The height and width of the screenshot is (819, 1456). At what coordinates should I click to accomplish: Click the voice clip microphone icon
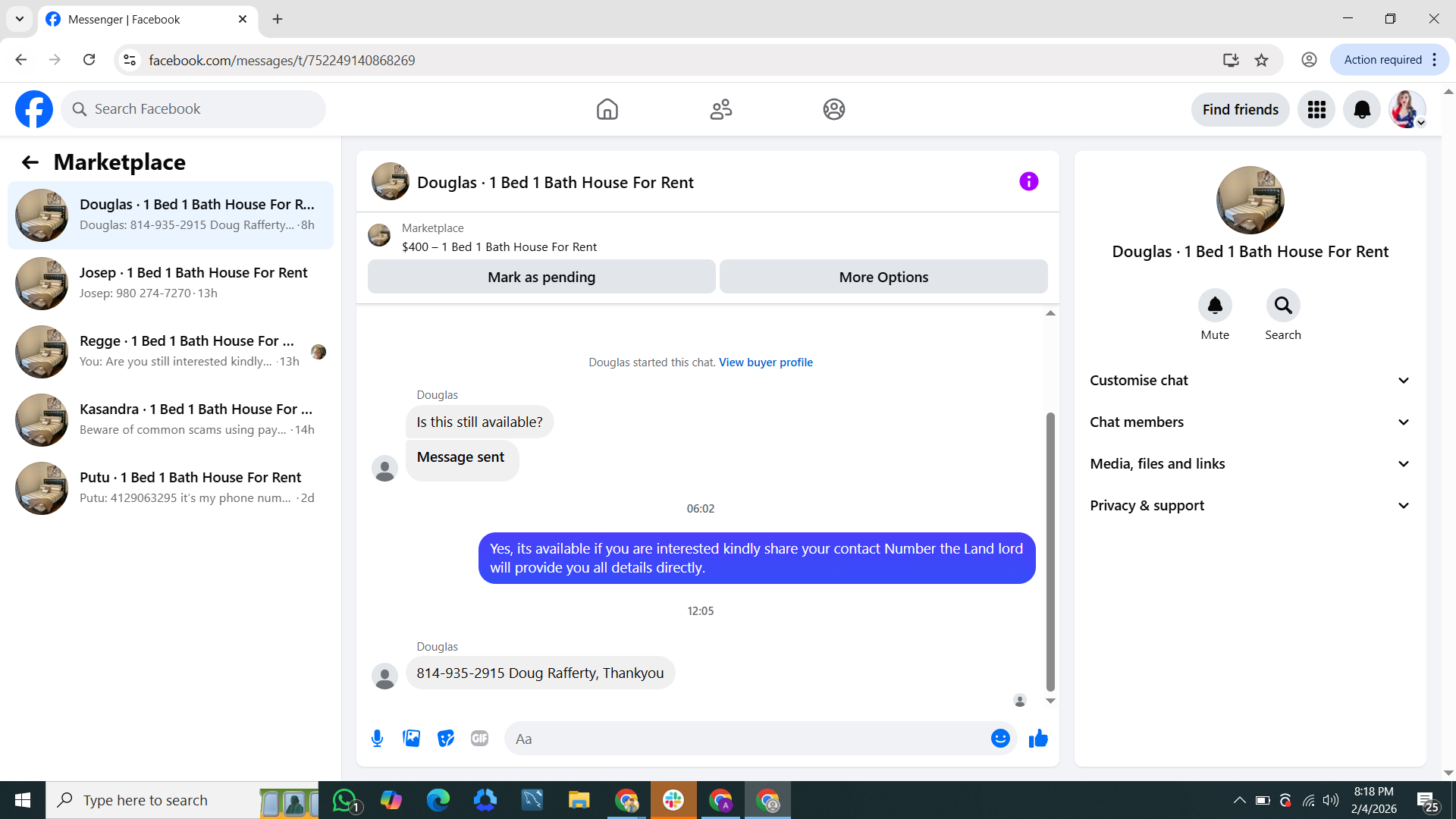tap(377, 739)
